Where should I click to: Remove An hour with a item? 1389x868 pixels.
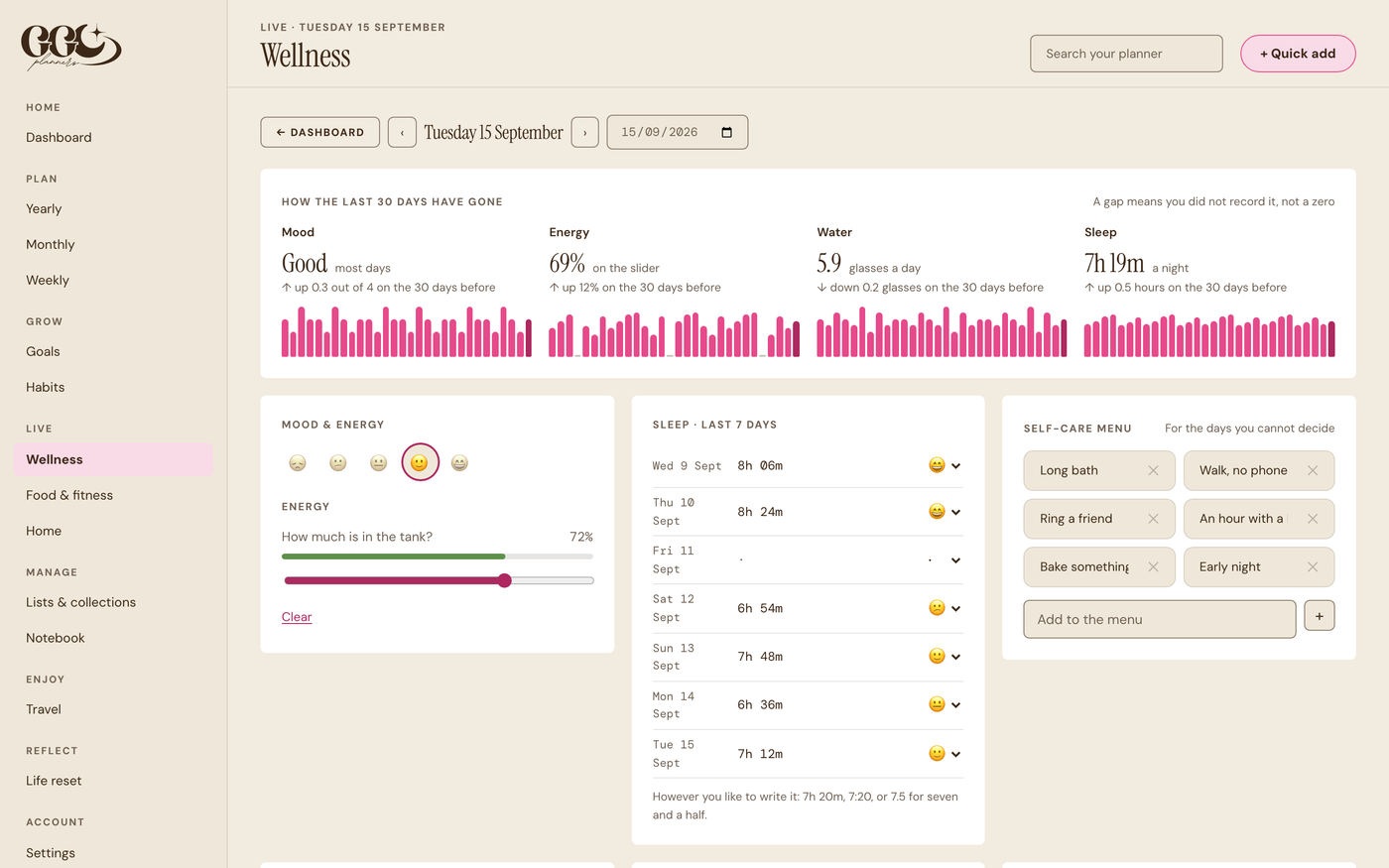coord(1313,519)
